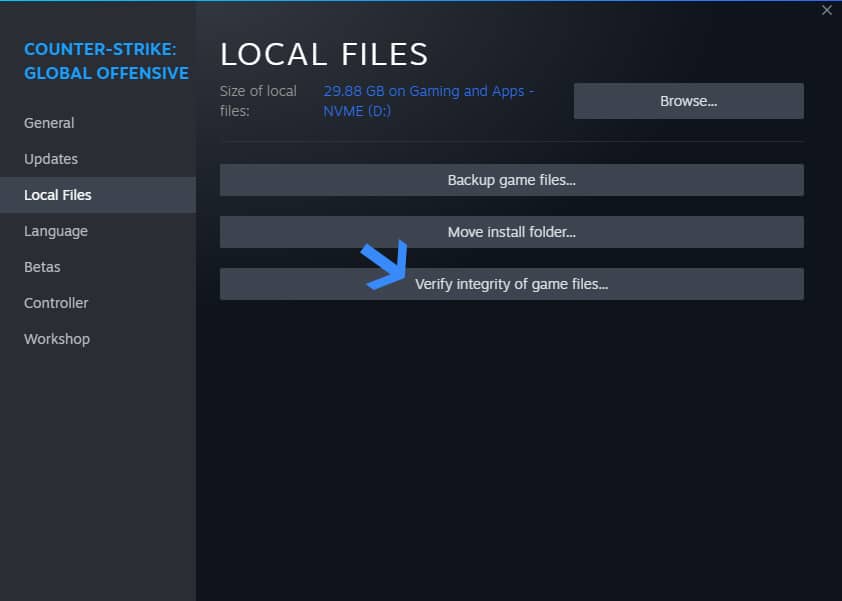
Task: Click the 29.88 GB storage location text
Action: click(428, 100)
